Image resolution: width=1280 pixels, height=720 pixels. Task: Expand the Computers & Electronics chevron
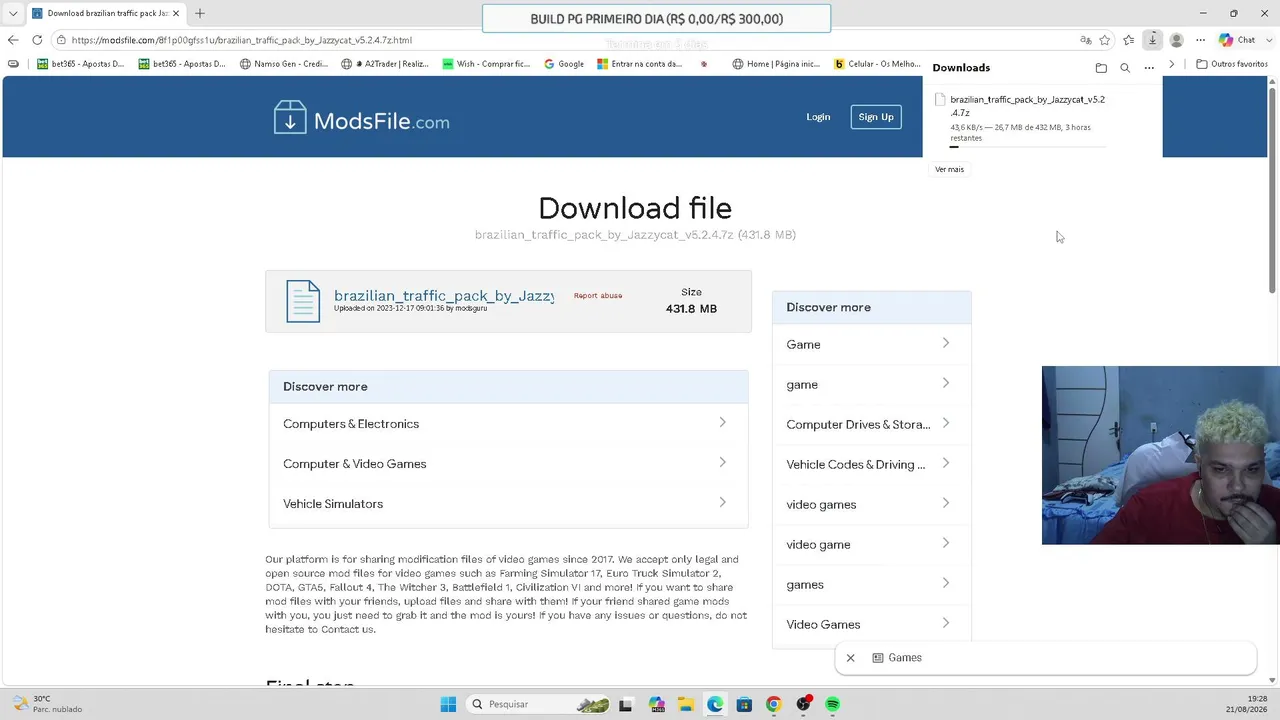[722, 423]
